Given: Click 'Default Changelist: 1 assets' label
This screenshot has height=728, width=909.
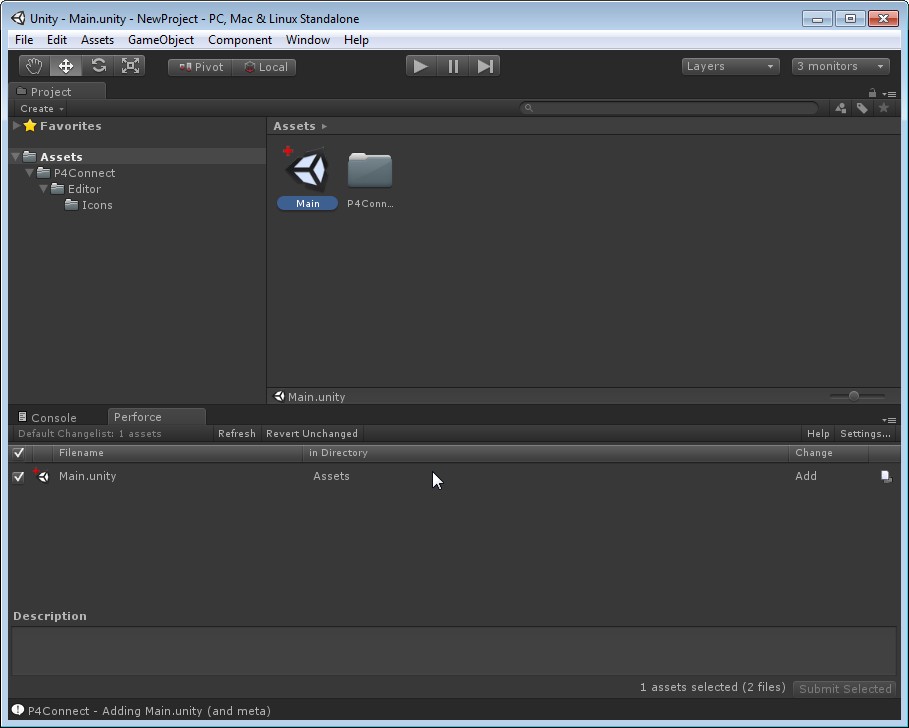Looking at the screenshot, I should point(90,434).
